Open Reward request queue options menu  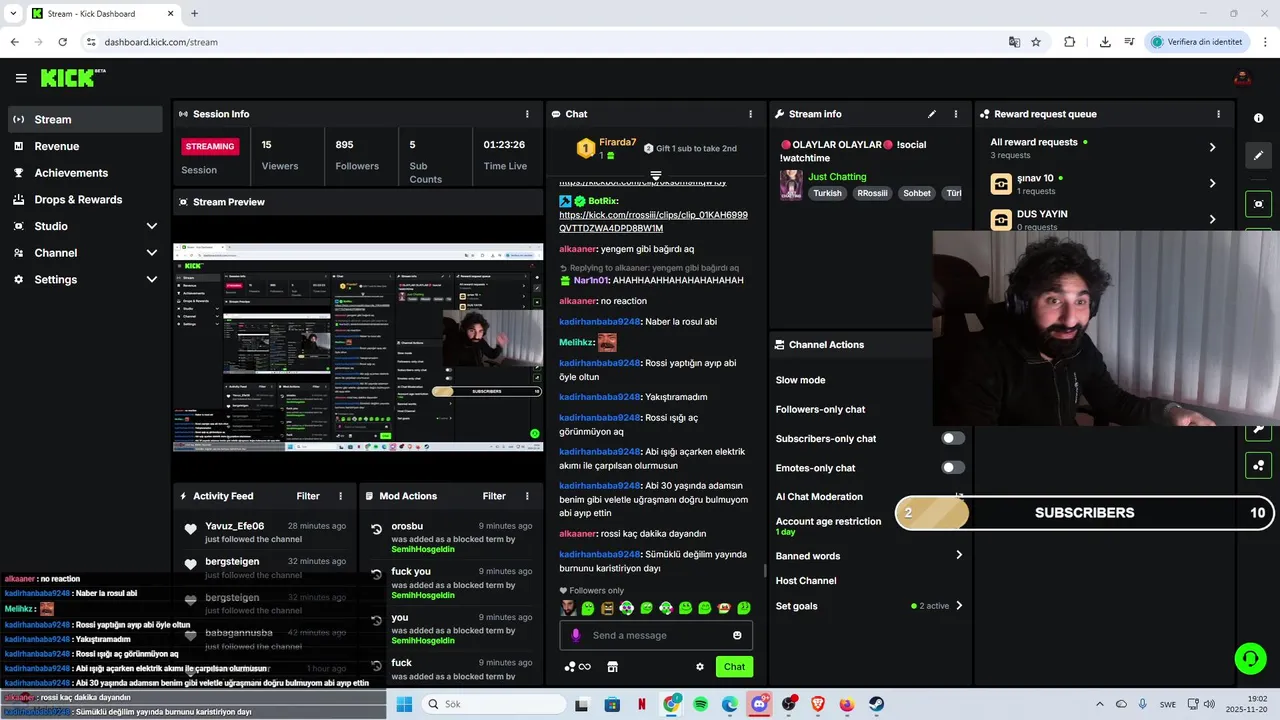coord(1218,114)
